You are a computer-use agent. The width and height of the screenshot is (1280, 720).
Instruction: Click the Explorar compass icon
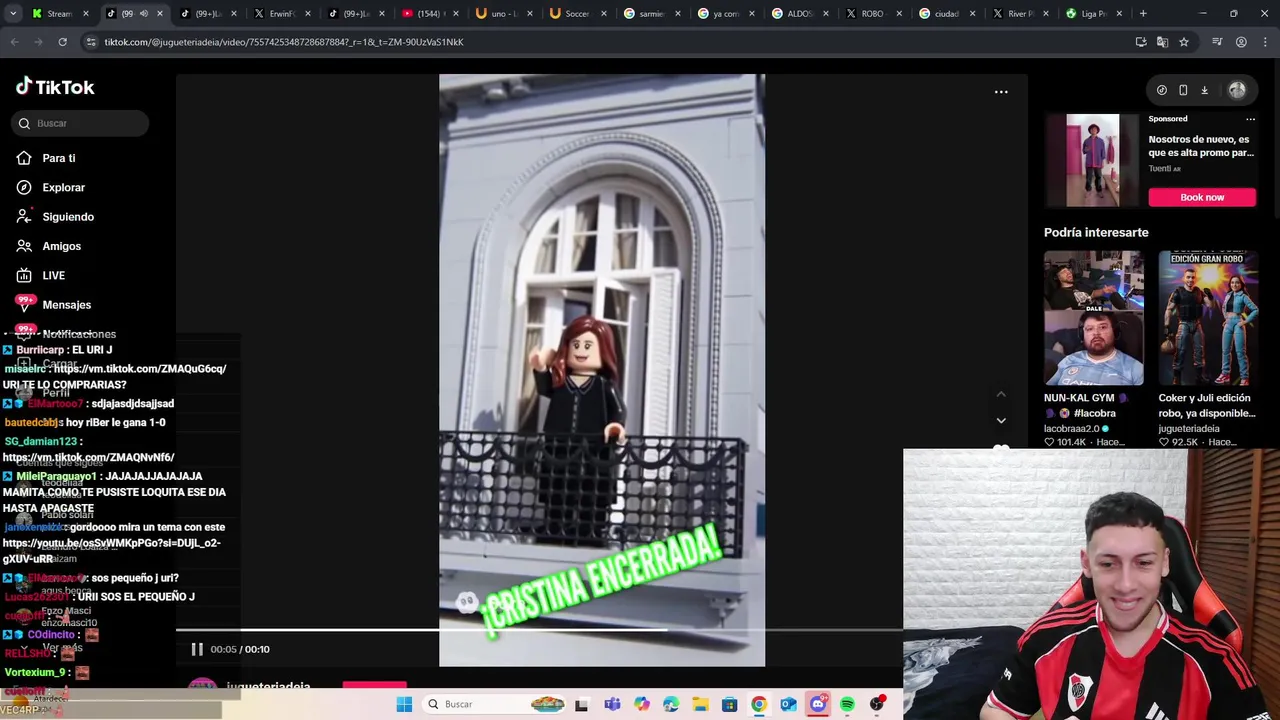[24, 187]
